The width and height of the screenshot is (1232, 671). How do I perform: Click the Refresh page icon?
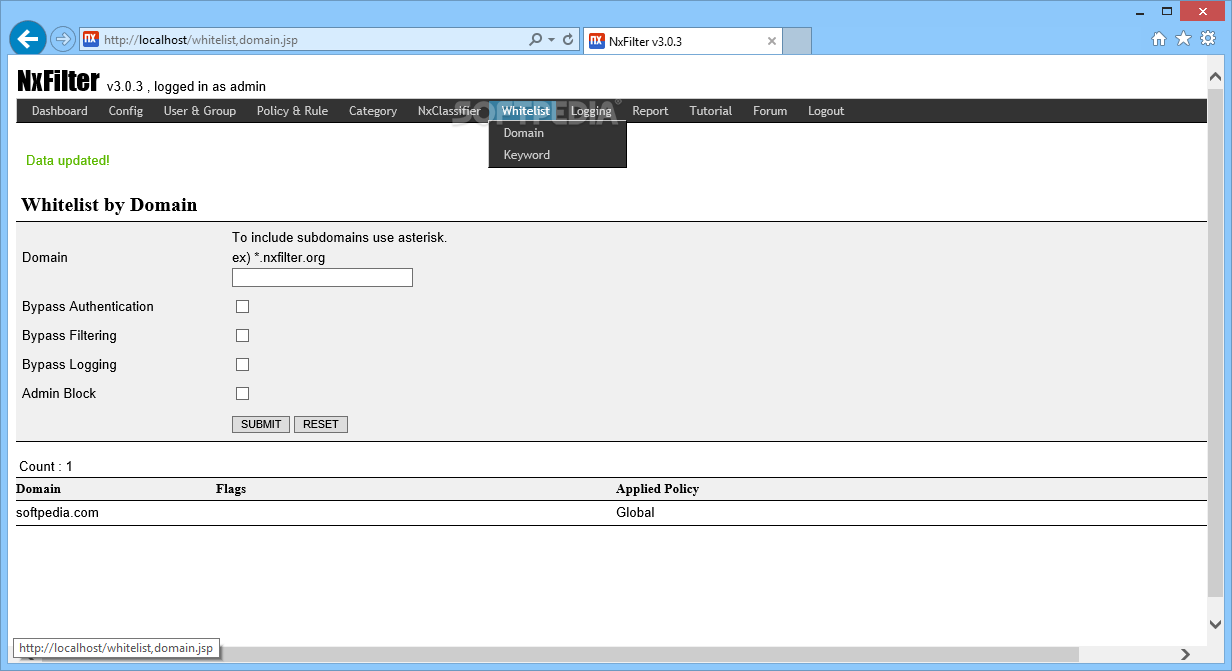click(x=568, y=40)
